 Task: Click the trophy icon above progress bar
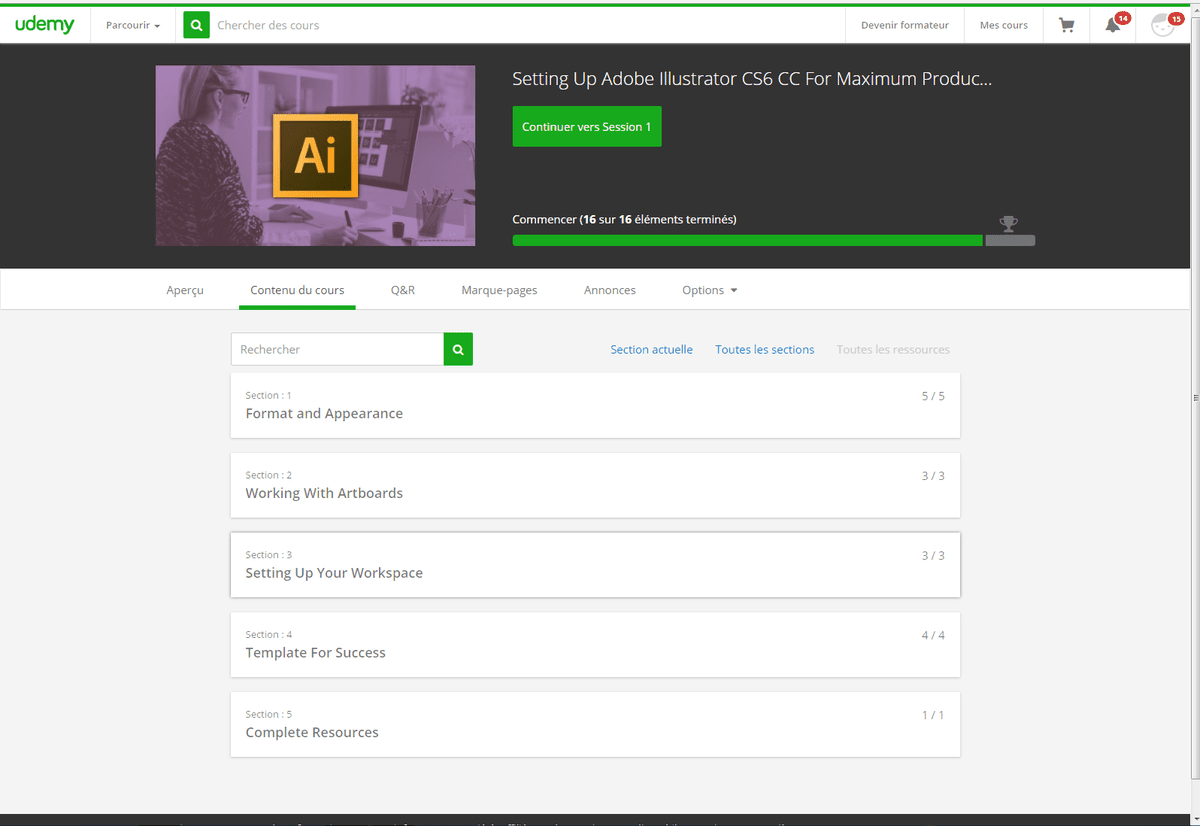tap(1008, 224)
